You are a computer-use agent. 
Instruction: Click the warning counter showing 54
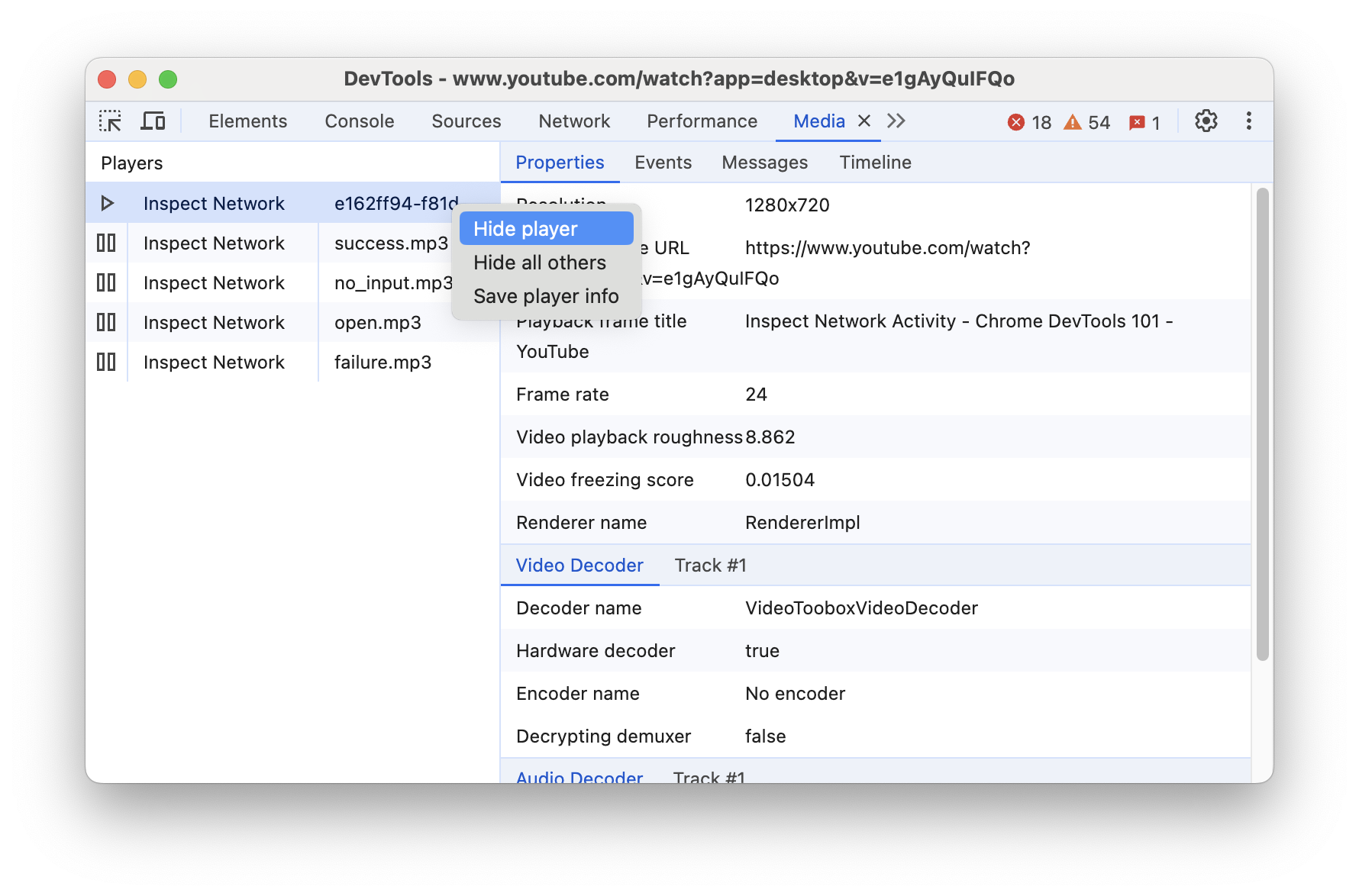point(1086,121)
